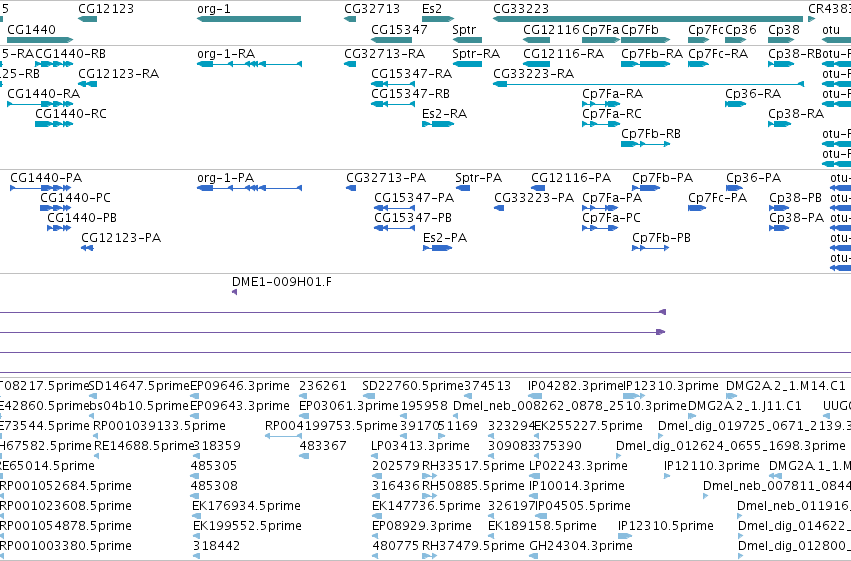Click the CG12123-PA protein label
This screenshot has height=561, width=851.
[121, 238]
